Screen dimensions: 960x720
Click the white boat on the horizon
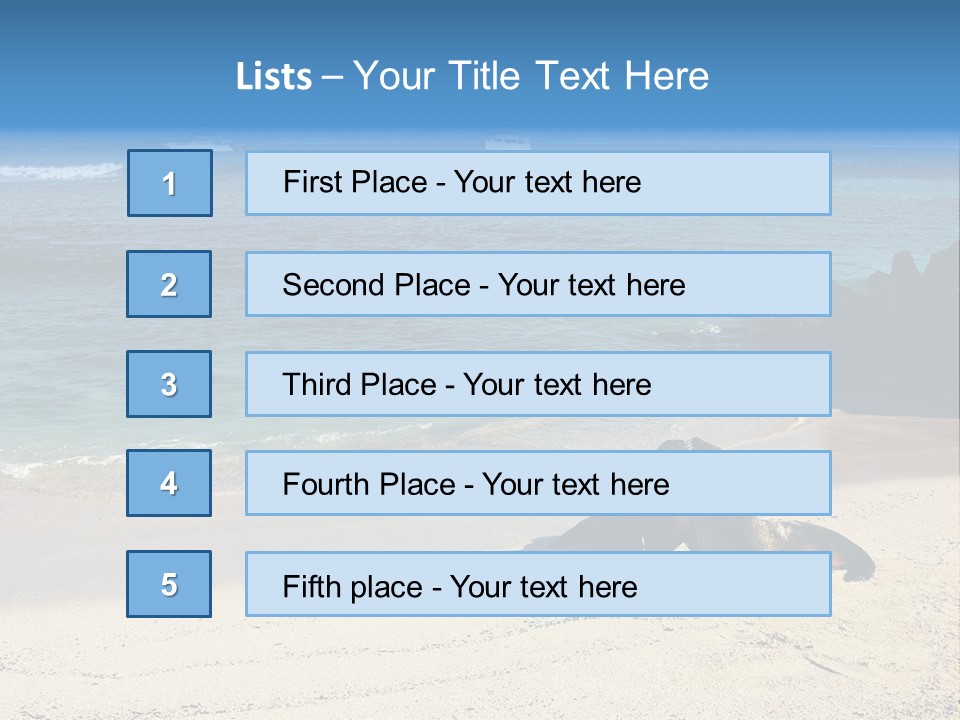(507, 140)
